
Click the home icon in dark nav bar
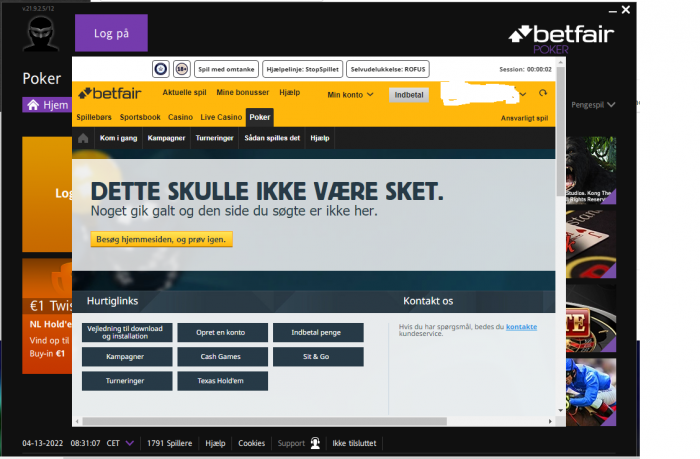point(83,138)
